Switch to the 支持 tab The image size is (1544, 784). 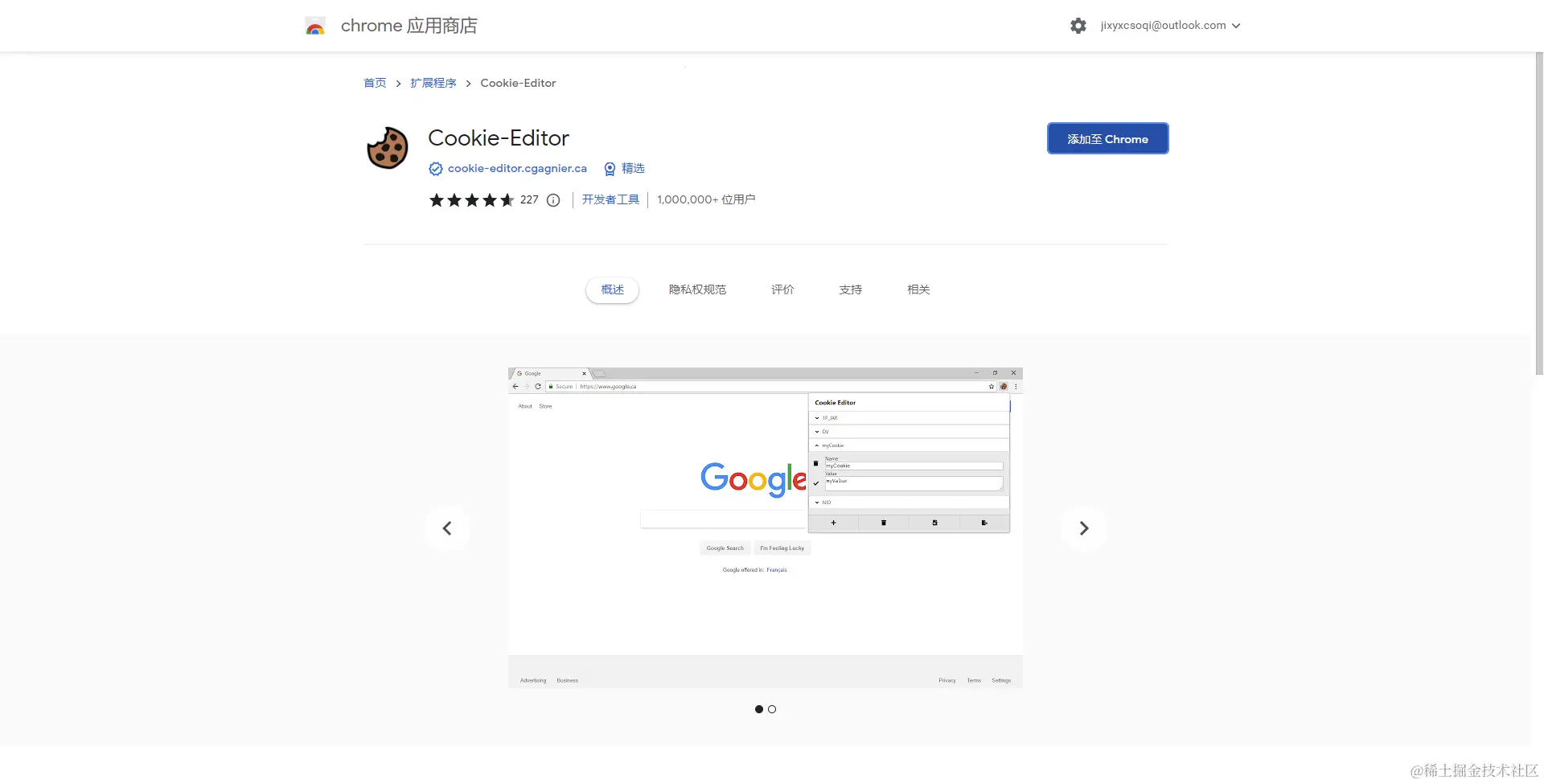[850, 289]
